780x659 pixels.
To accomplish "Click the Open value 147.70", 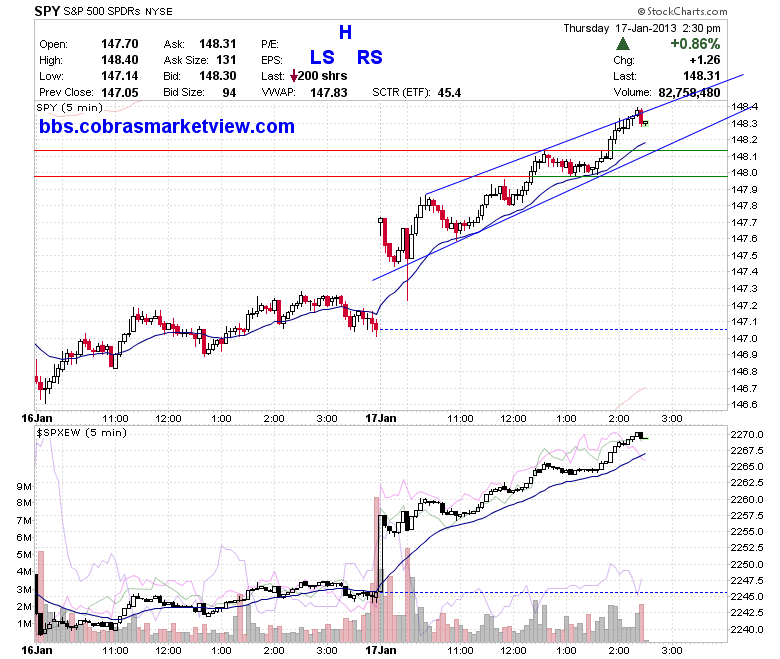I will (x=120, y=44).
